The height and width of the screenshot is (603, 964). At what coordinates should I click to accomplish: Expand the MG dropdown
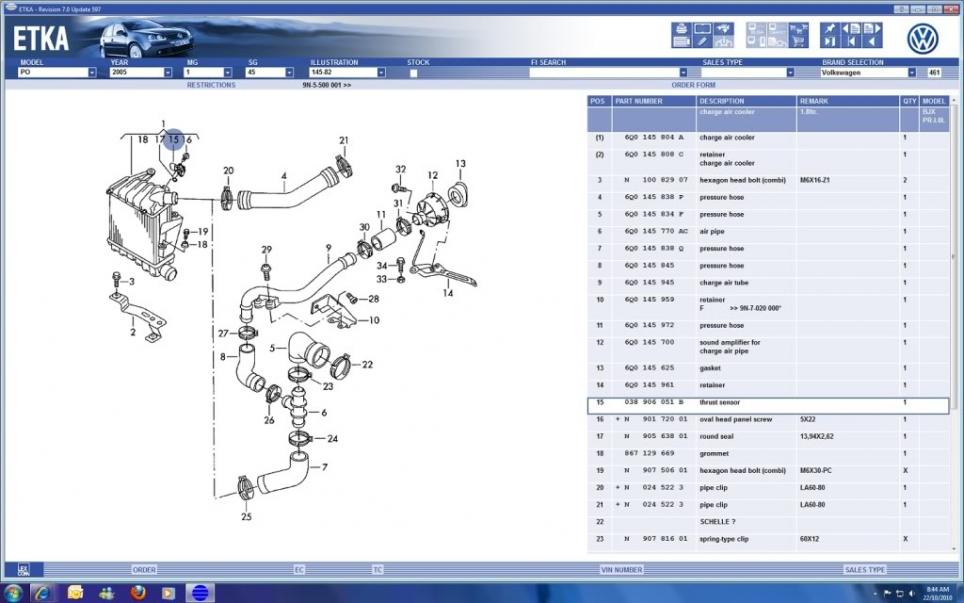coord(227,73)
